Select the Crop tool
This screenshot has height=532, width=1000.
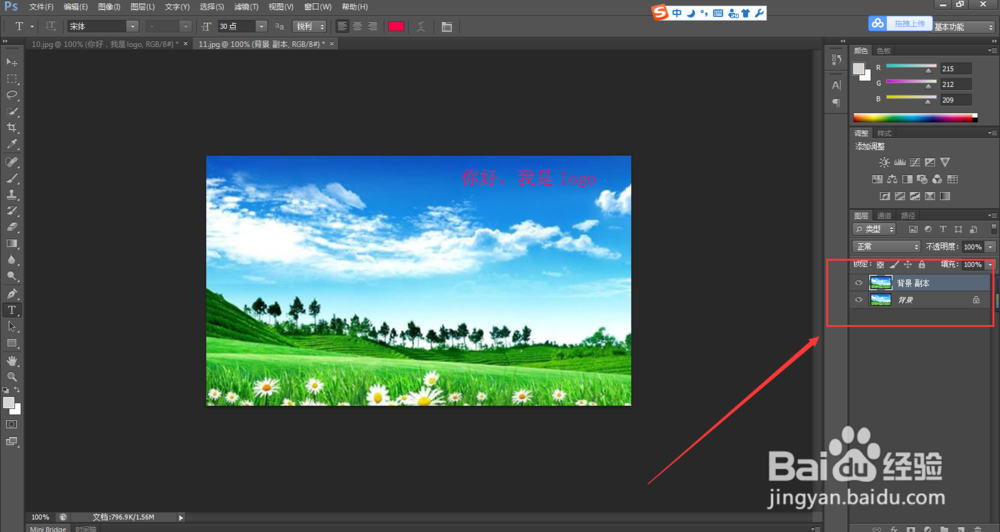(x=11, y=128)
